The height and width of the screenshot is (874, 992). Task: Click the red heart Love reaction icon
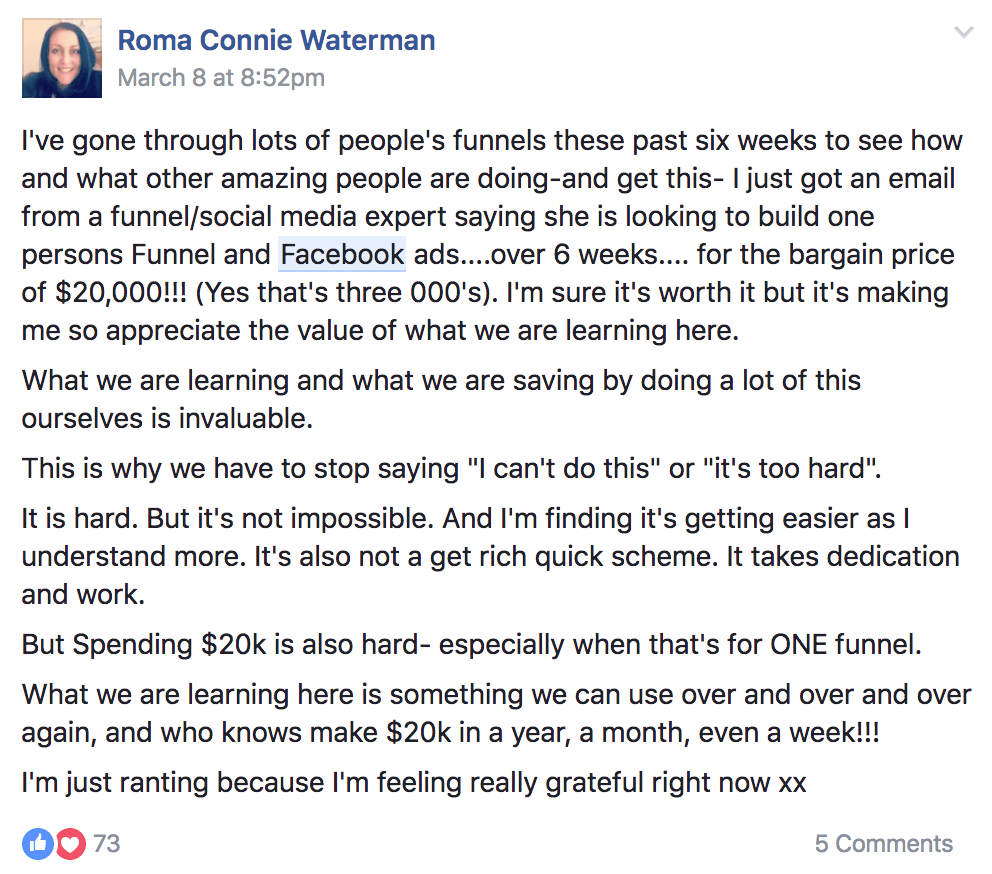(68, 844)
